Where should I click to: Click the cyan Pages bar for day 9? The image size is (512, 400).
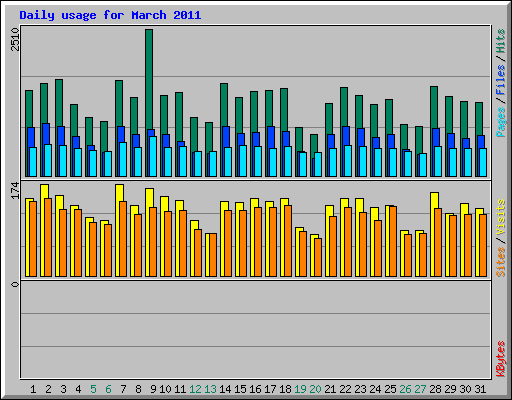(153, 156)
